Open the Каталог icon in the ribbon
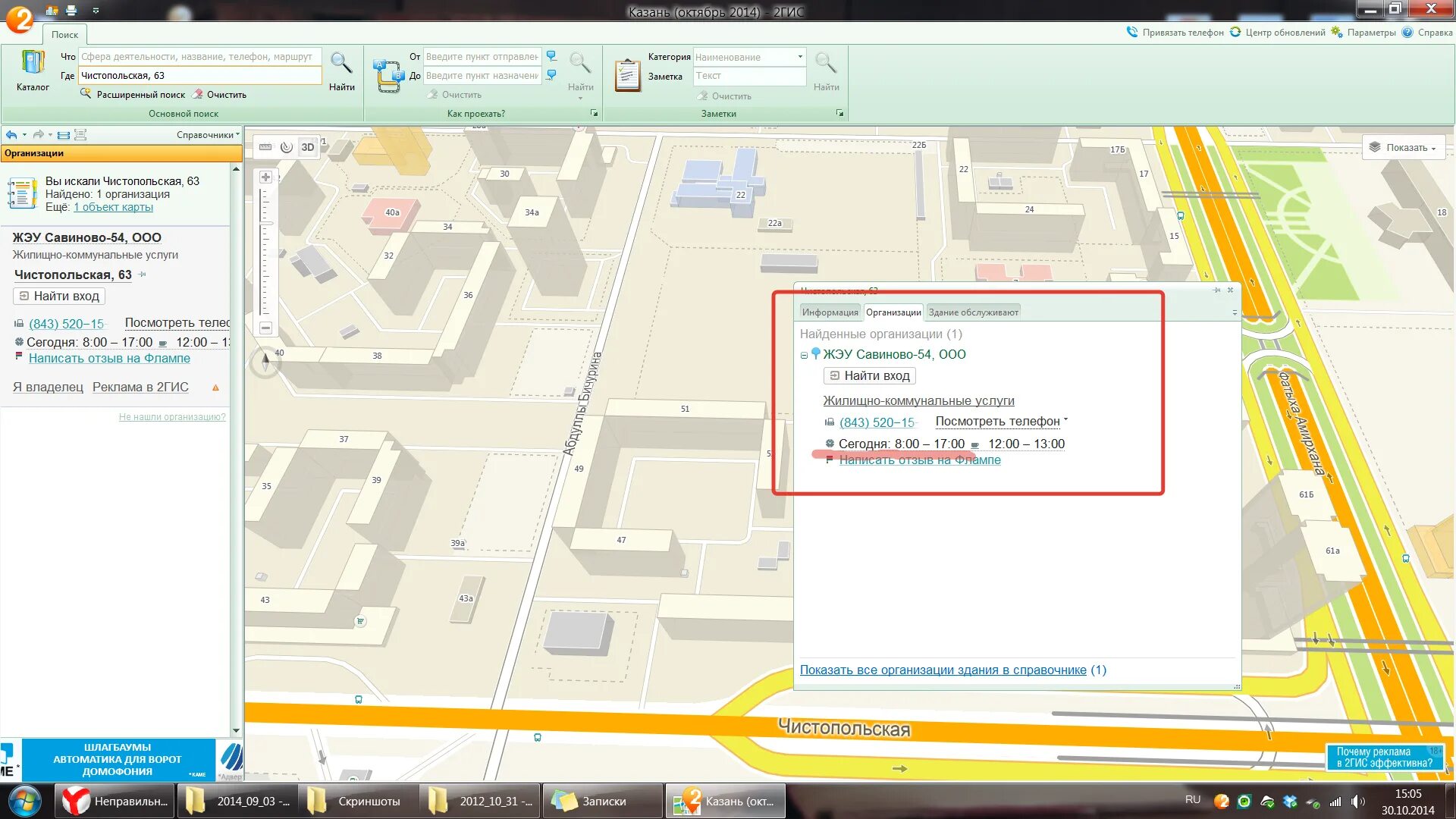1456x819 pixels. point(33,70)
